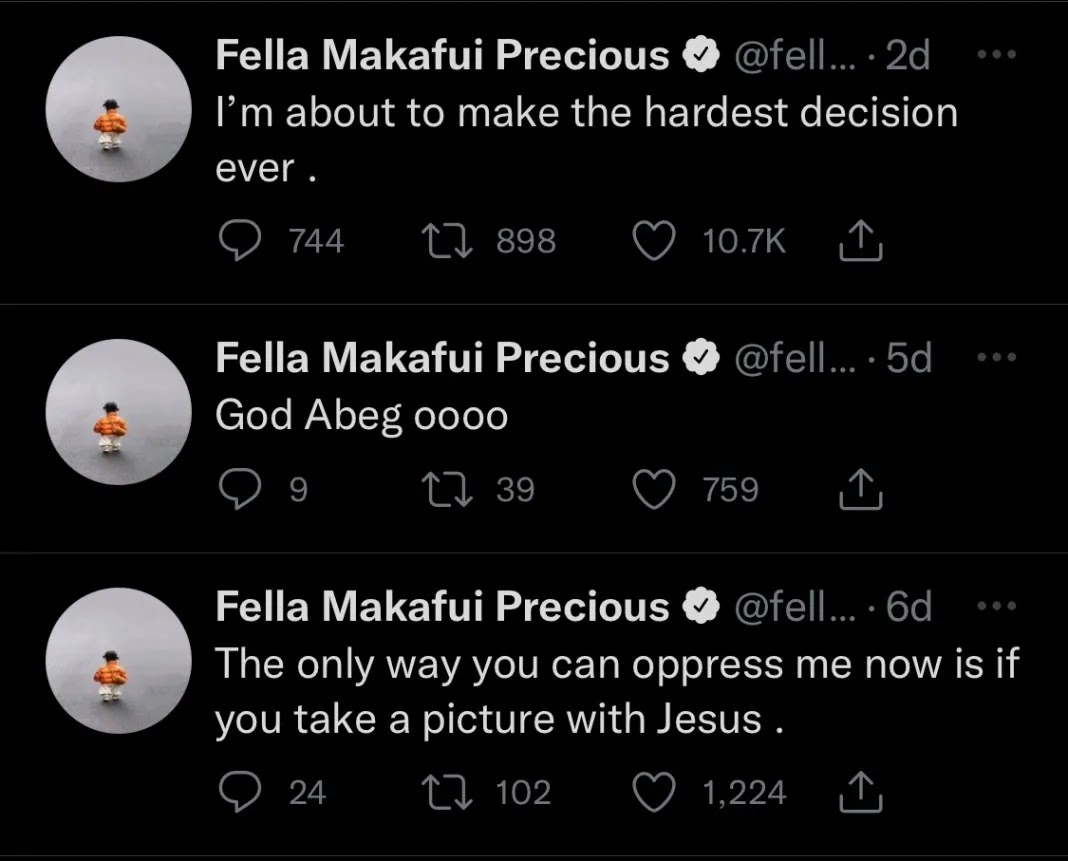1068x861 pixels.
Task: Like the 'God Abeg oooo' tweet
Action: point(655,490)
